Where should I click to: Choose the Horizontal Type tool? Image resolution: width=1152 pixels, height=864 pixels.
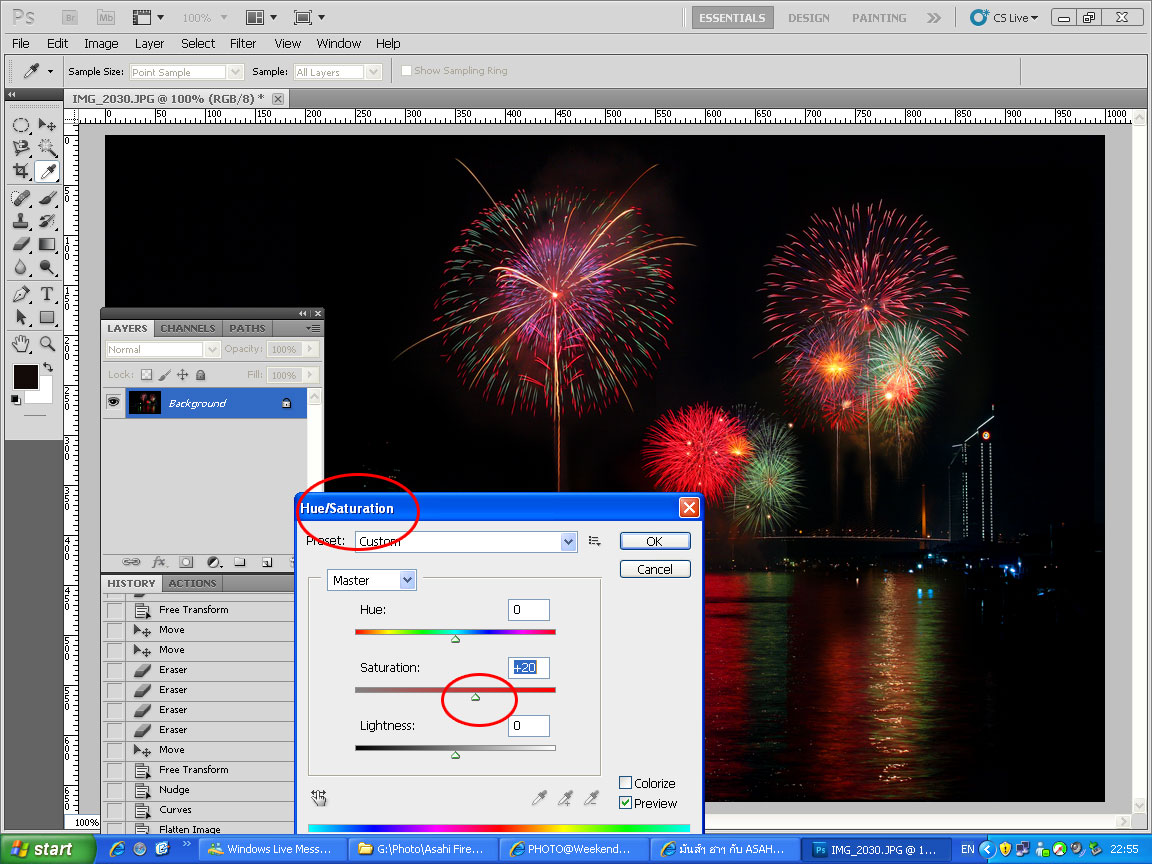[x=47, y=294]
